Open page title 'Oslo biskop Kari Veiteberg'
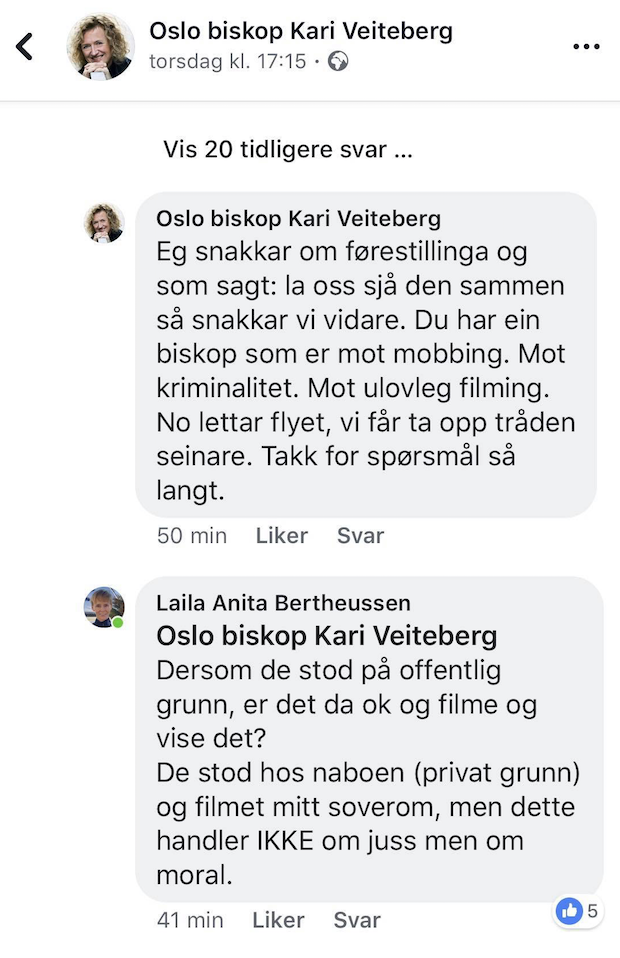The width and height of the screenshot is (620, 958). point(301,31)
